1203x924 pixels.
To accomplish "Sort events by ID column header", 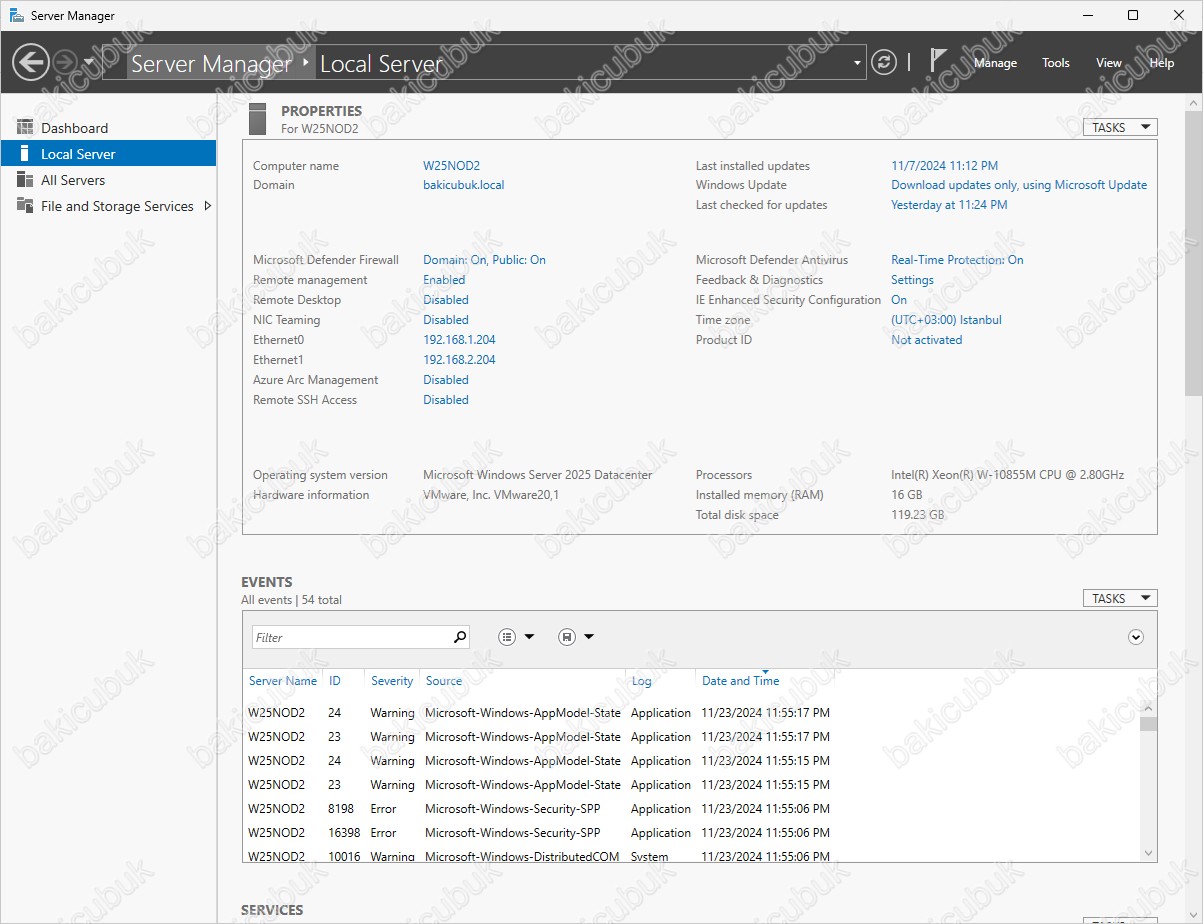I will 335,681.
